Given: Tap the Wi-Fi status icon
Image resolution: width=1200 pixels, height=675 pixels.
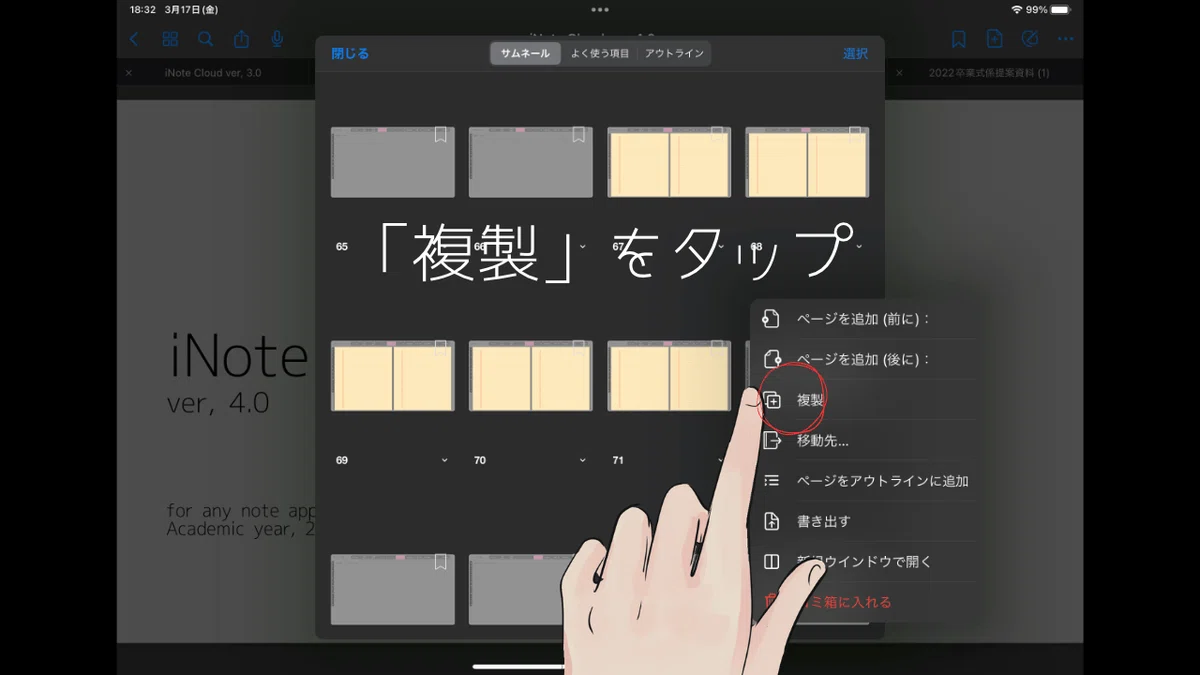Looking at the screenshot, I should [1016, 9].
